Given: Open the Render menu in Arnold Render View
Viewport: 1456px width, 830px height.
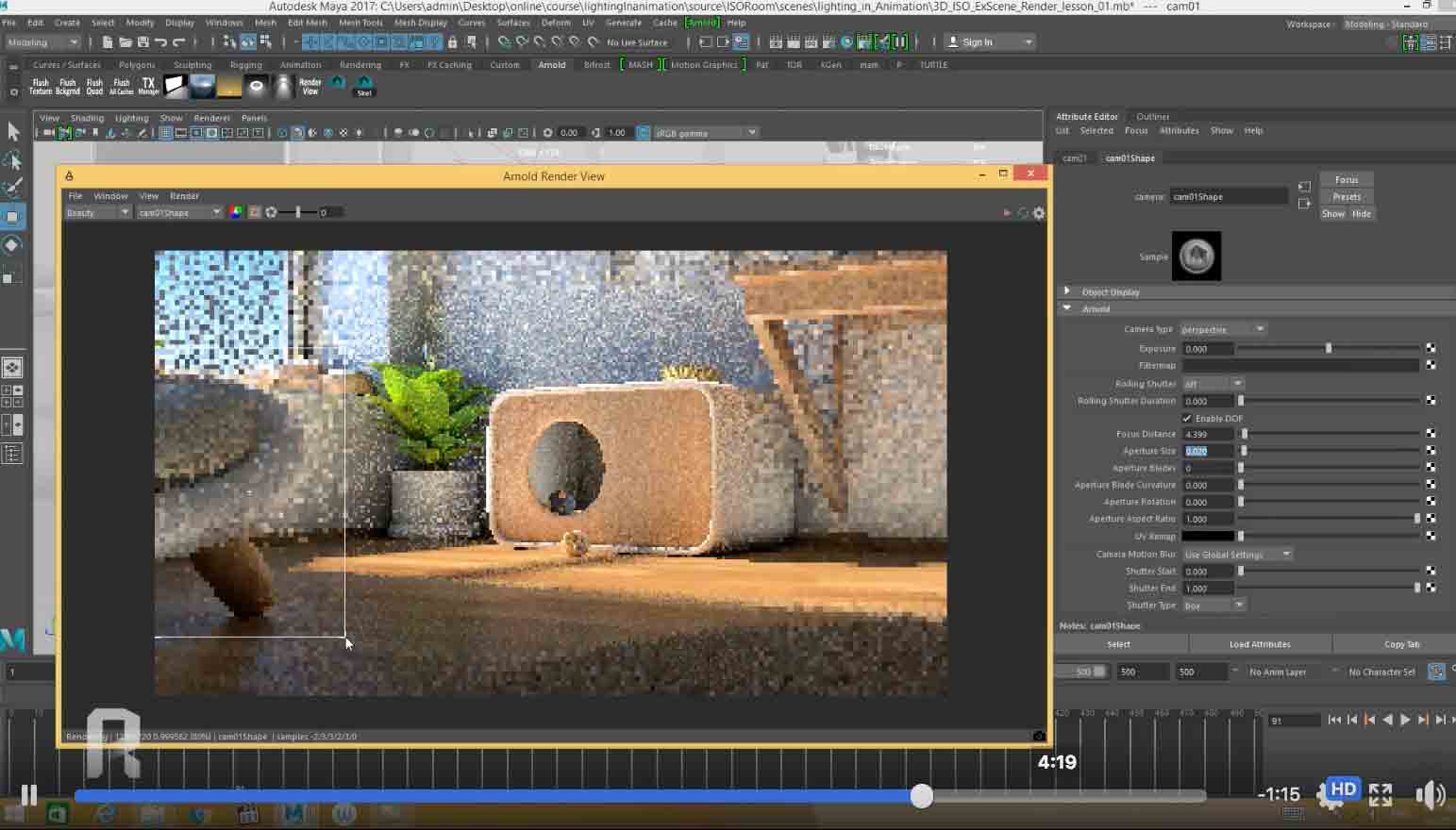Looking at the screenshot, I should coord(184,195).
